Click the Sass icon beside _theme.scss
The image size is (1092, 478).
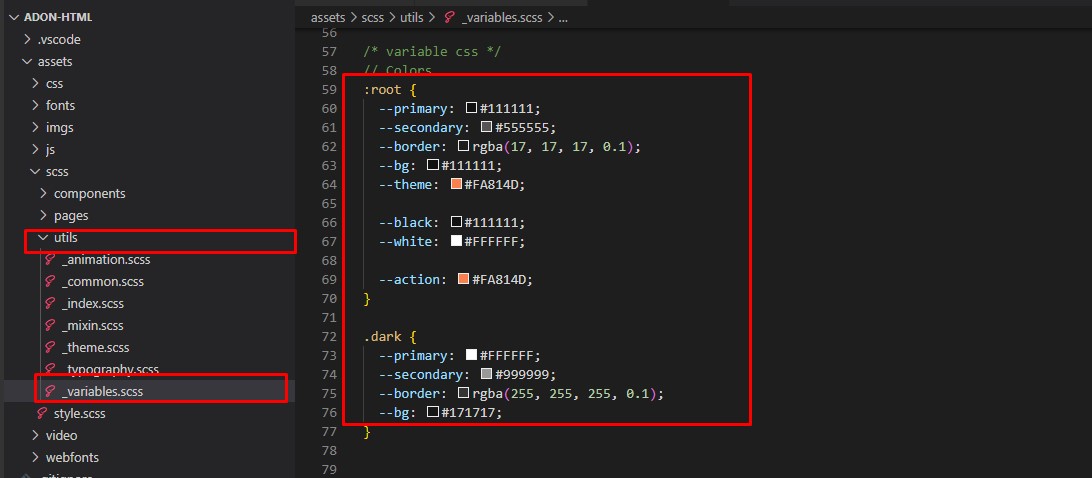click(50, 347)
